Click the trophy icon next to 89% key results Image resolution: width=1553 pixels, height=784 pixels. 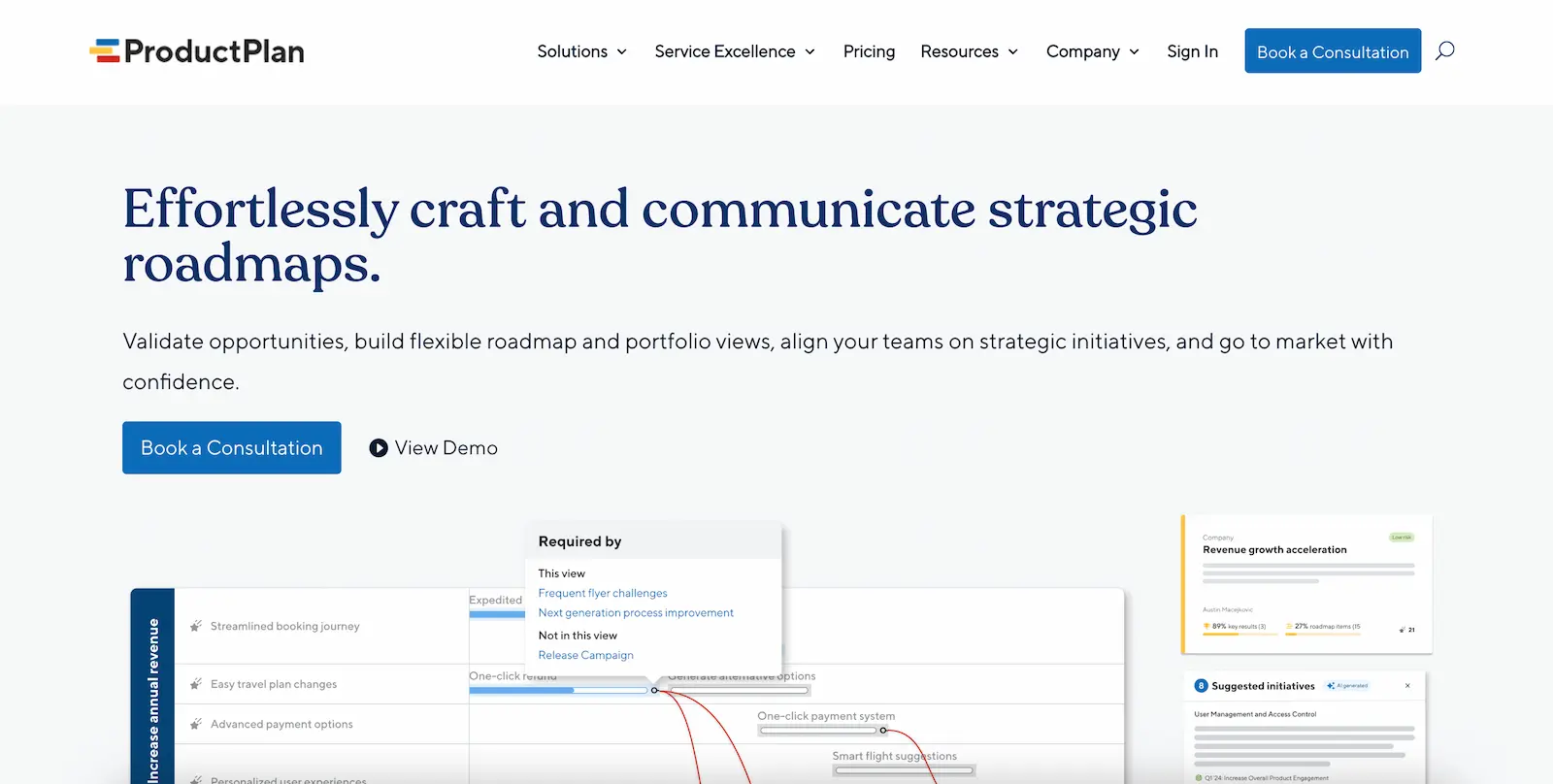1206,627
